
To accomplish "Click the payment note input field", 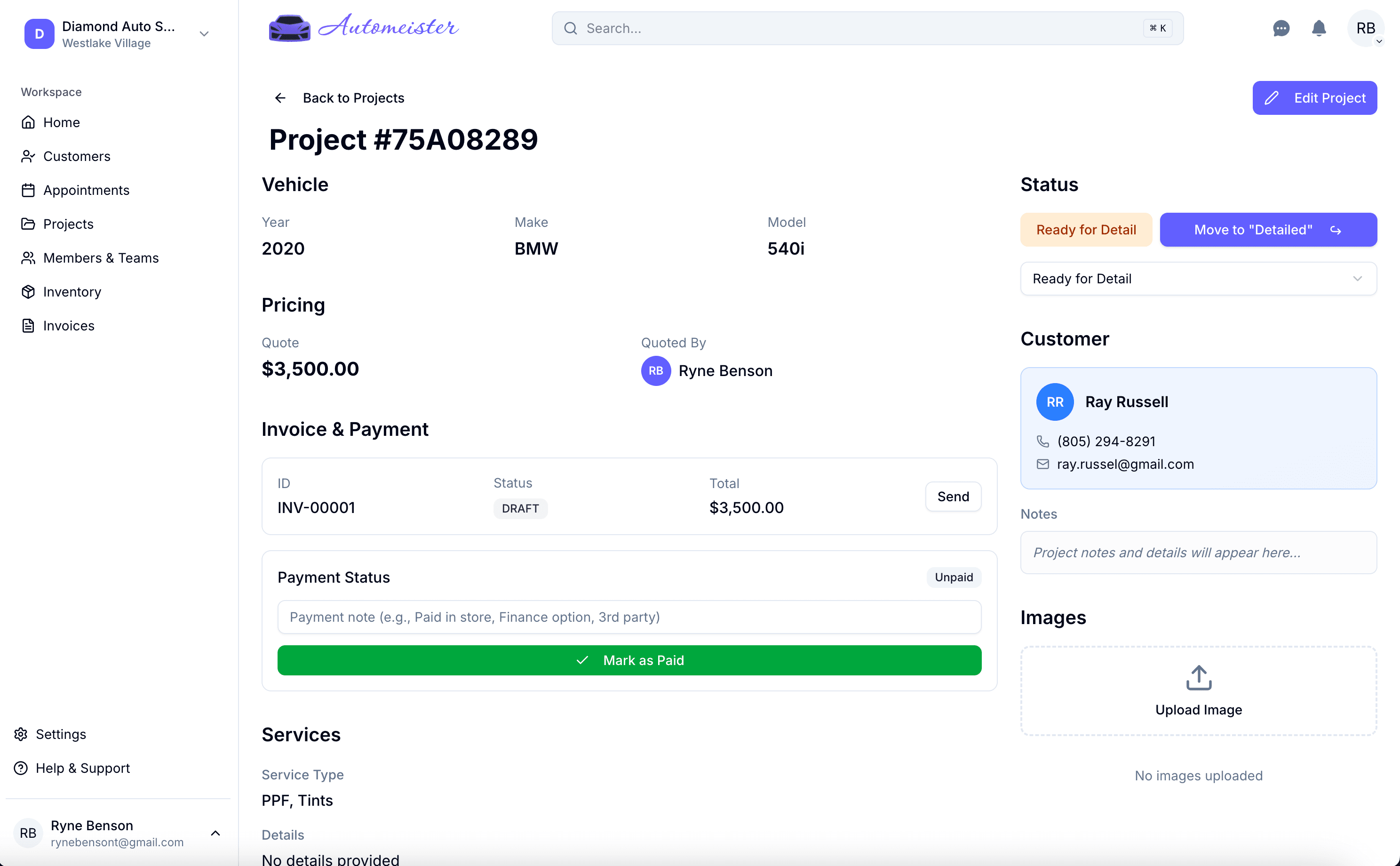I will pyautogui.click(x=629, y=617).
